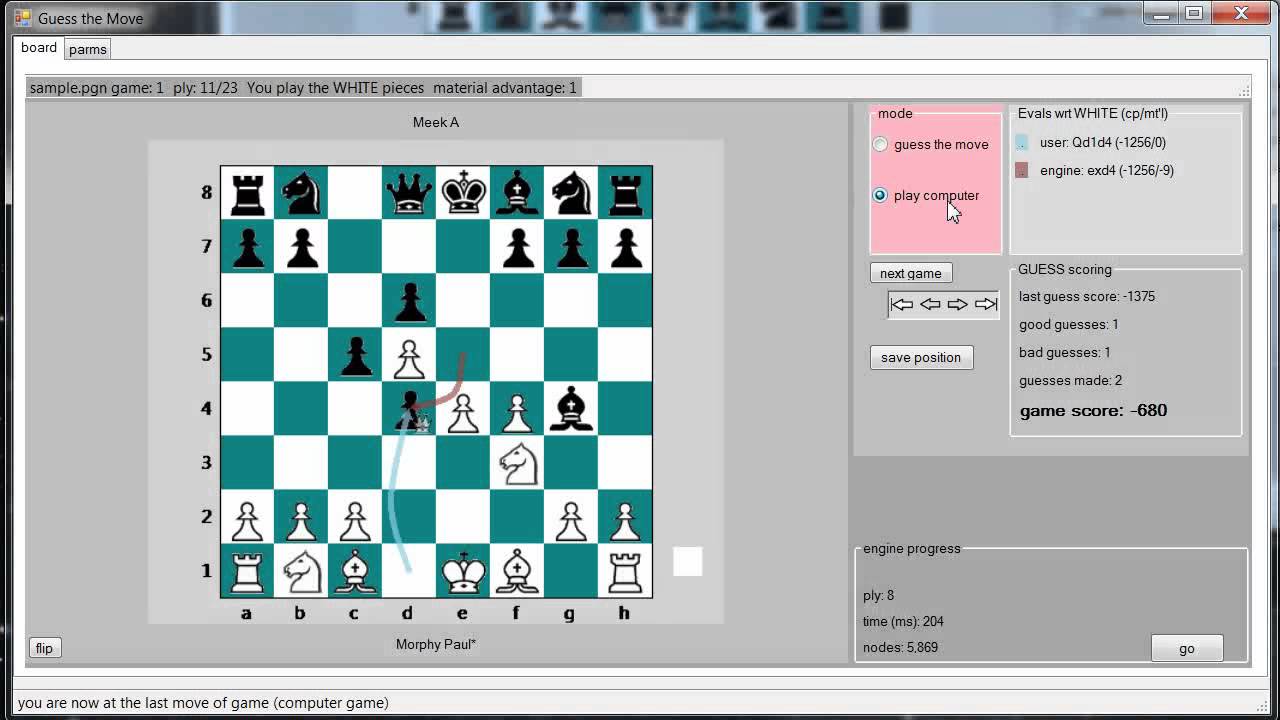Click the 'good guesses: 1' text
1280x720 pixels.
click(1069, 324)
